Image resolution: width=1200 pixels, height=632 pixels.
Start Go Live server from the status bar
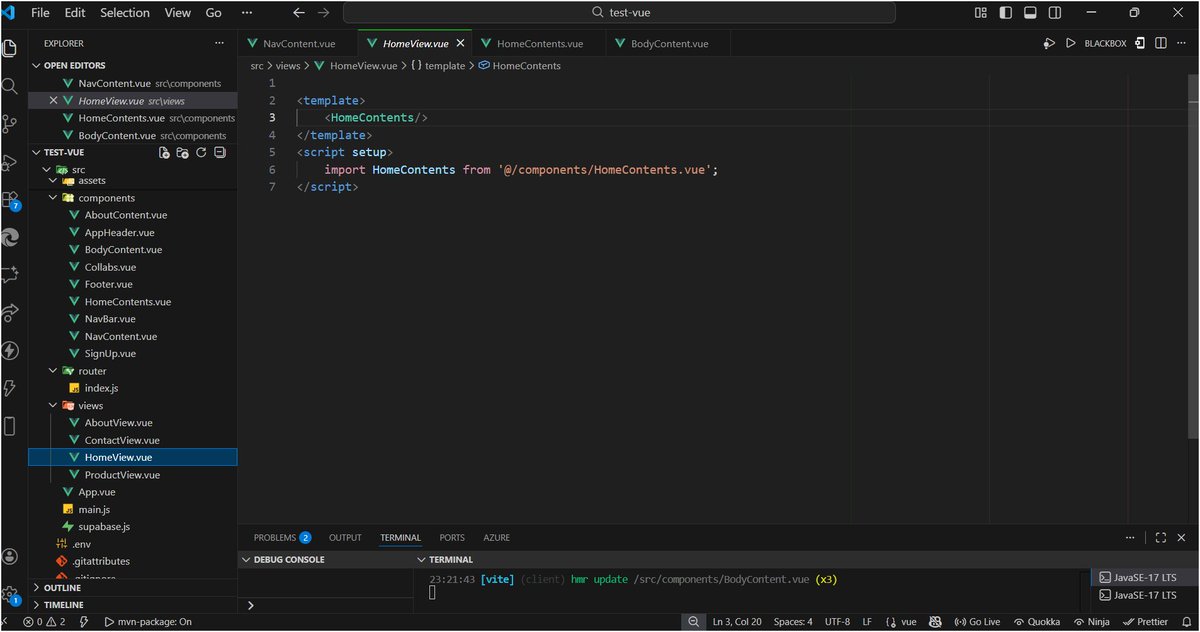click(x=977, y=621)
